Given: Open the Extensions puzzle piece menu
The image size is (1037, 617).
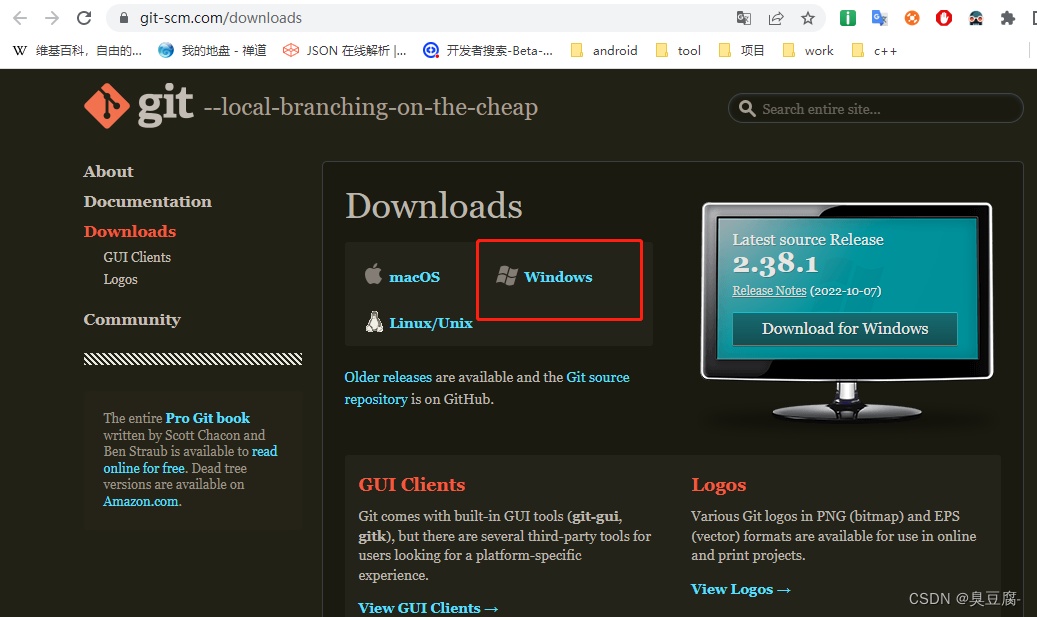Looking at the screenshot, I should pos(1008,18).
